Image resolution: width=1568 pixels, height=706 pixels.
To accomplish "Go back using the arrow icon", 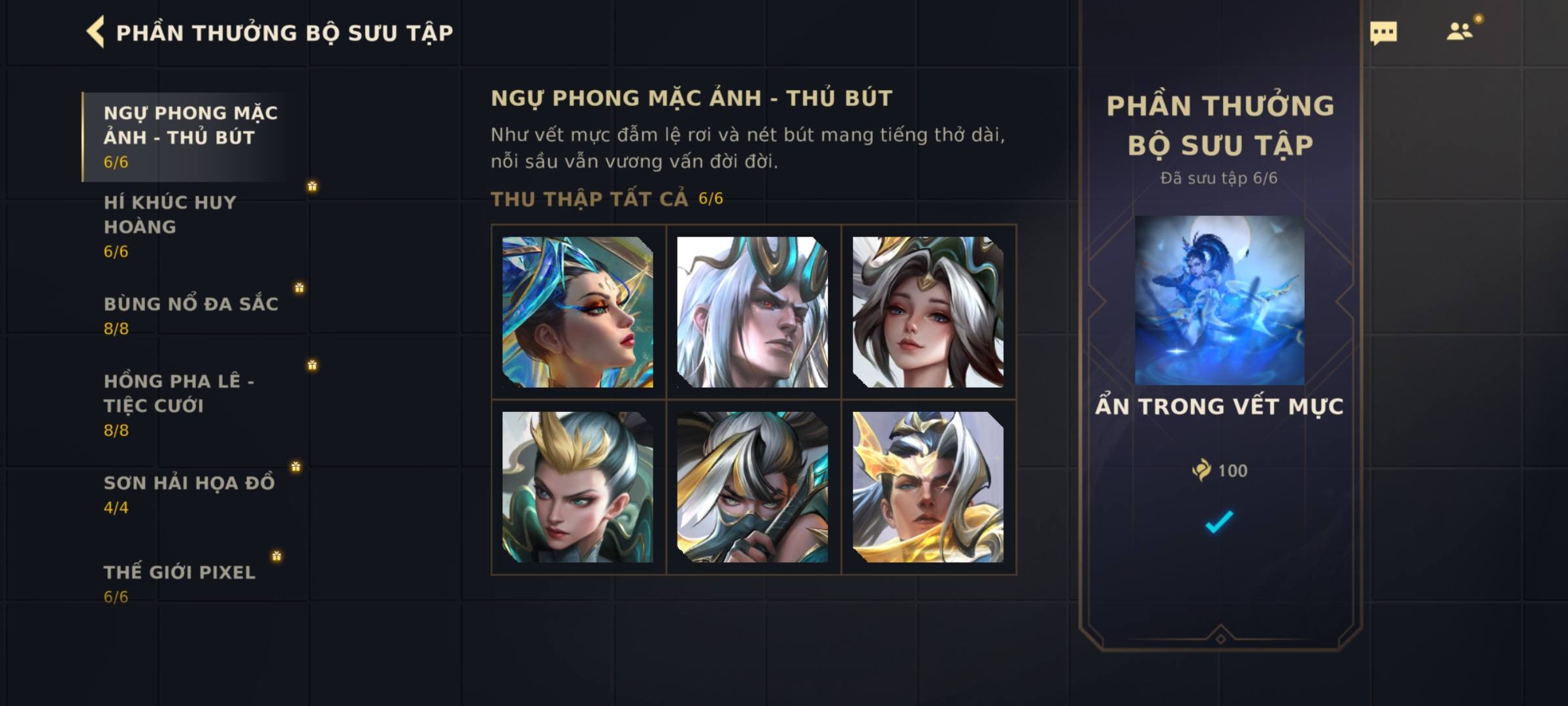I will point(95,32).
